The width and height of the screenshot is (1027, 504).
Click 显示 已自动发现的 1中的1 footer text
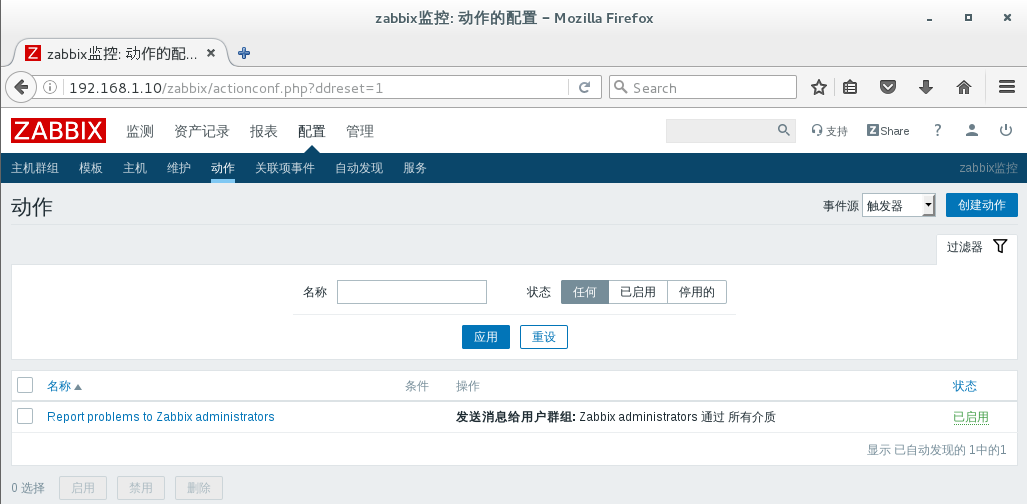pos(937,450)
